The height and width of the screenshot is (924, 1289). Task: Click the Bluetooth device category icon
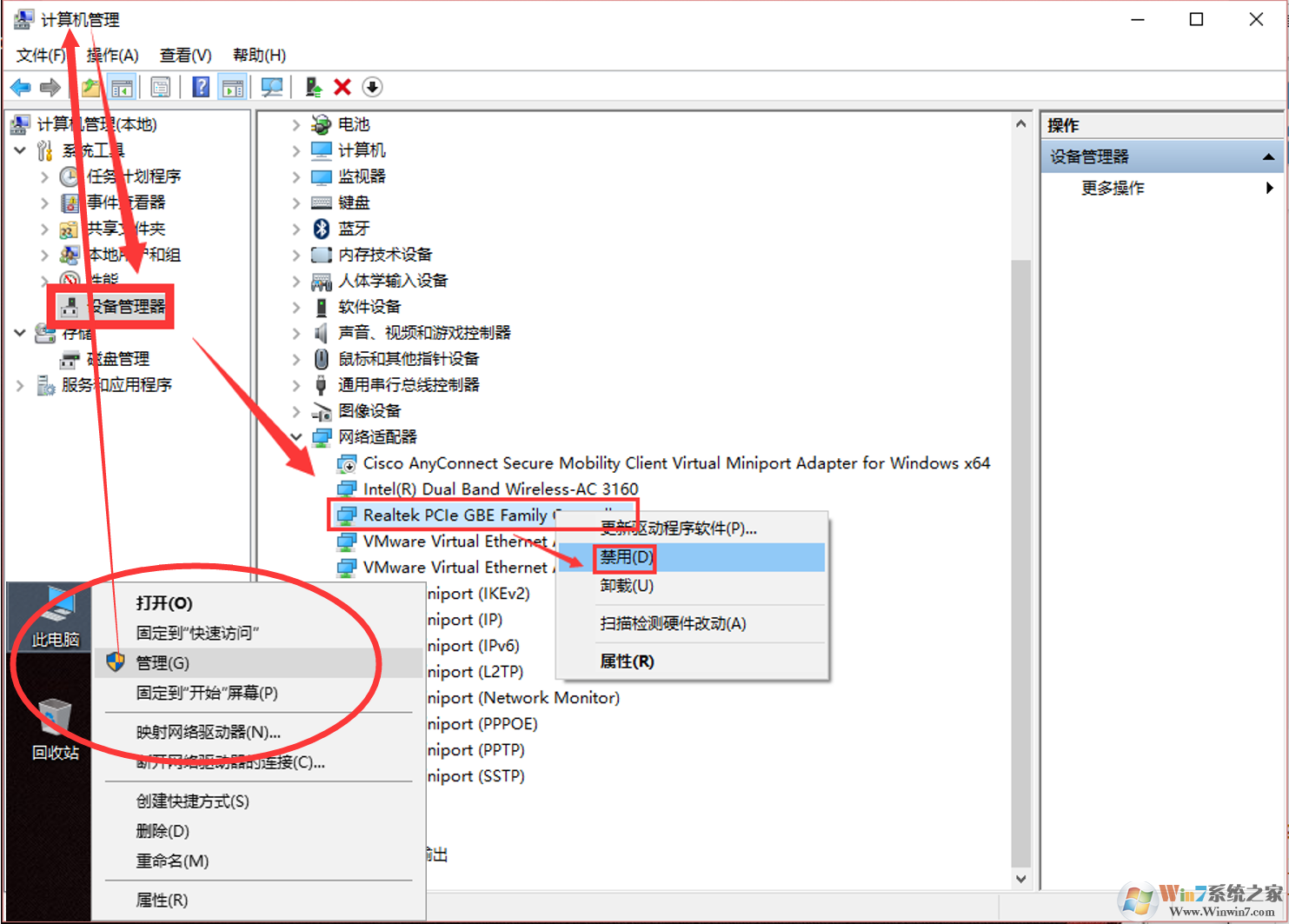coord(322,229)
